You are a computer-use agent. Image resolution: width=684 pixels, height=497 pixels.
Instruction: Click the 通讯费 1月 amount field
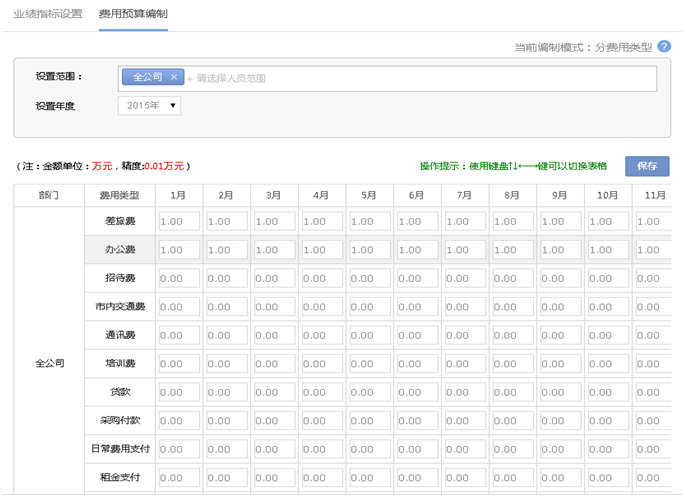[179, 335]
